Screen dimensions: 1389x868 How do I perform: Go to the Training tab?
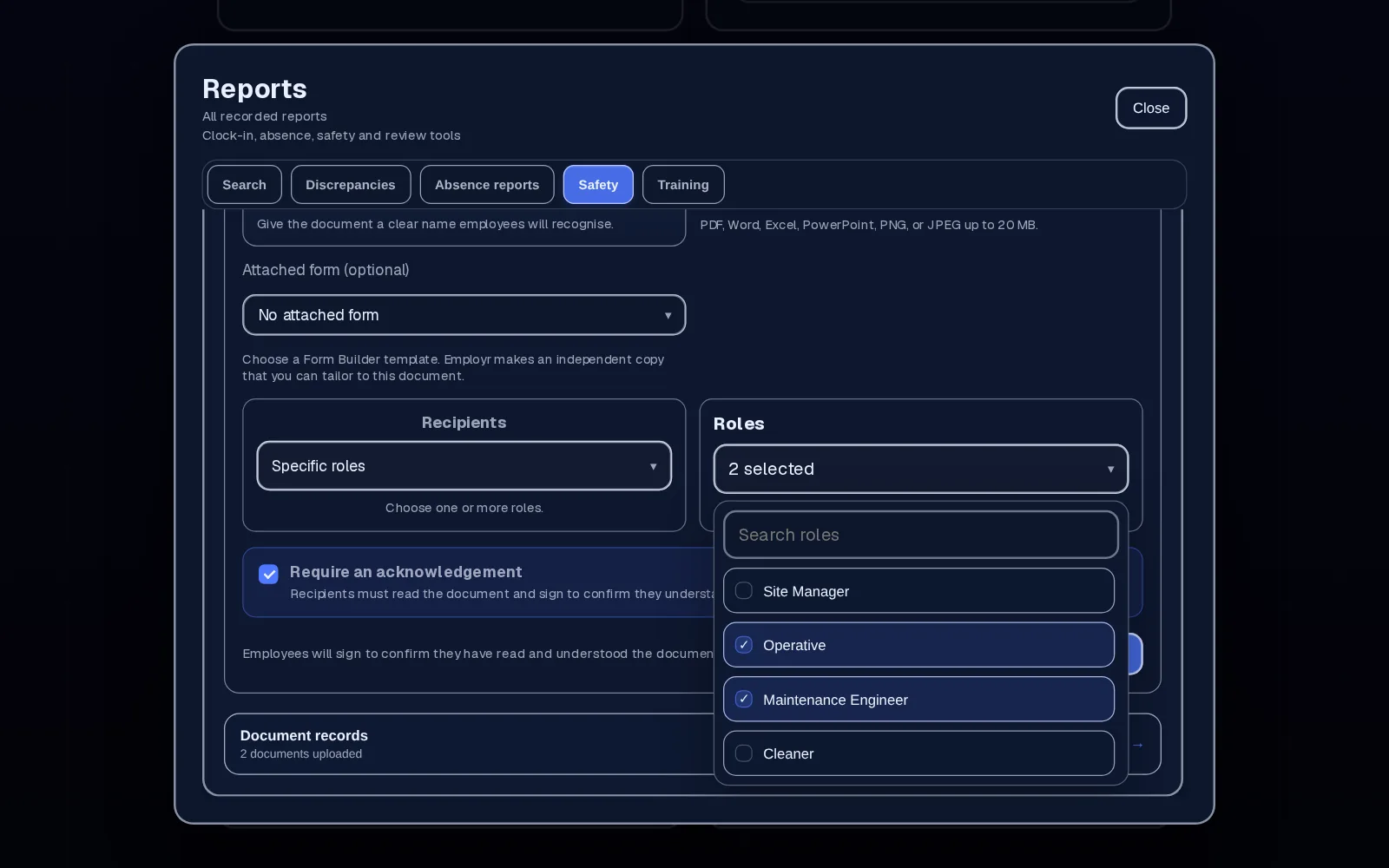pyautogui.click(x=683, y=185)
